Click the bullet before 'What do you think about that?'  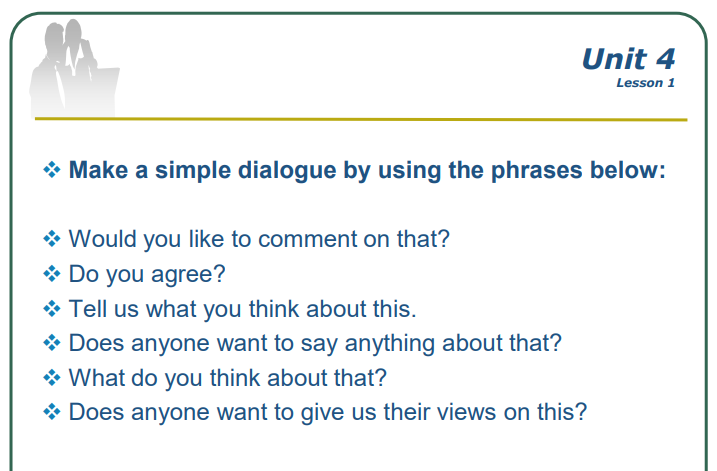[x=52, y=378]
